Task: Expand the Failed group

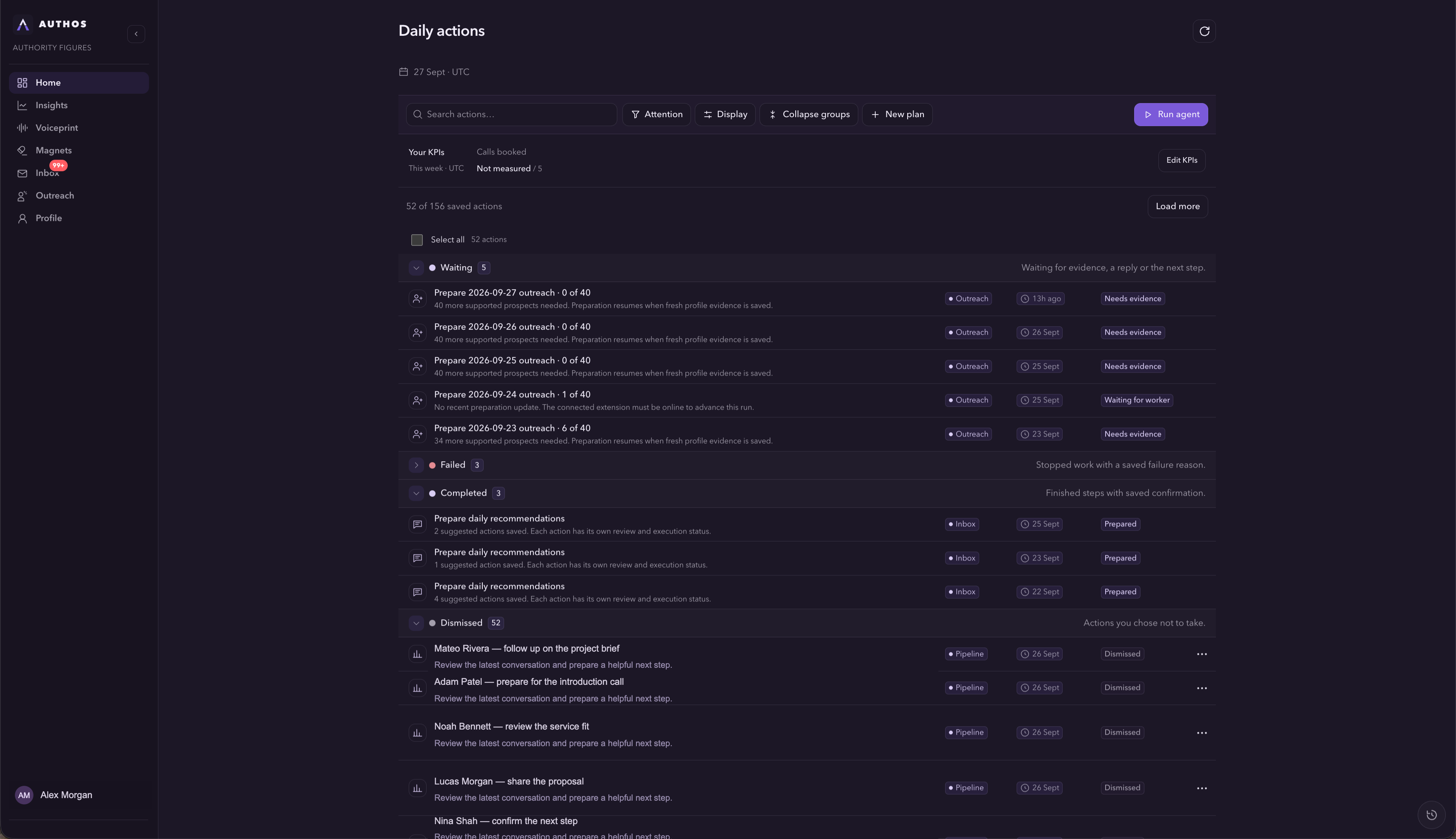Action: [x=416, y=465]
